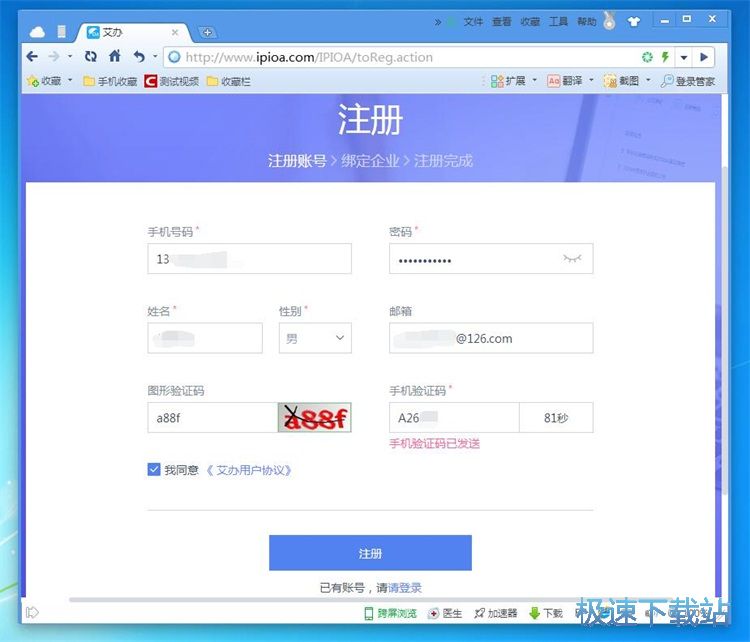Click the 加速器 accelerator status icon
Image resolution: width=750 pixels, height=642 pixels.
click(496, 613)
